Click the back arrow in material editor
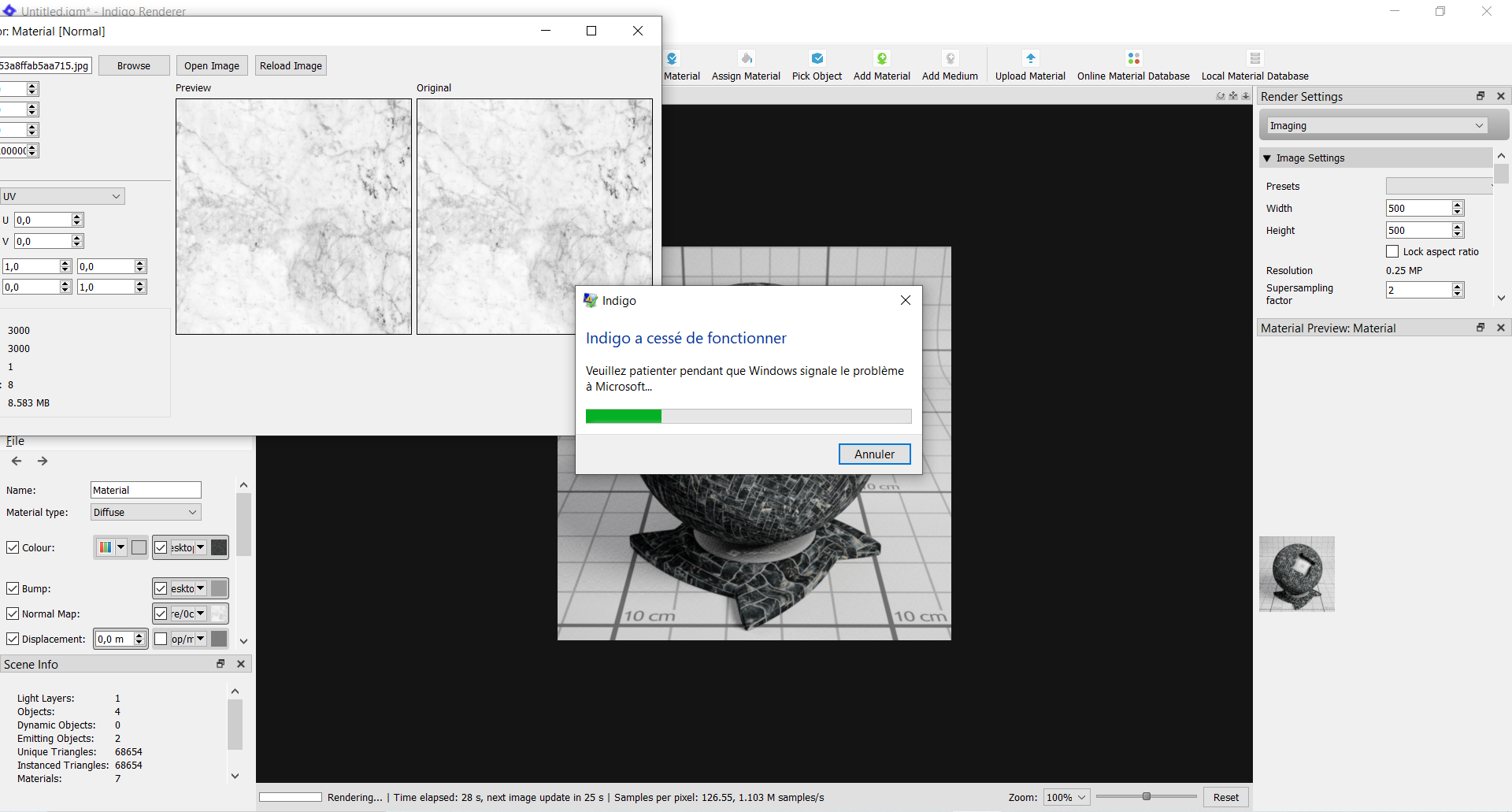Viewport: 1512px width, 812px height. 17,462
